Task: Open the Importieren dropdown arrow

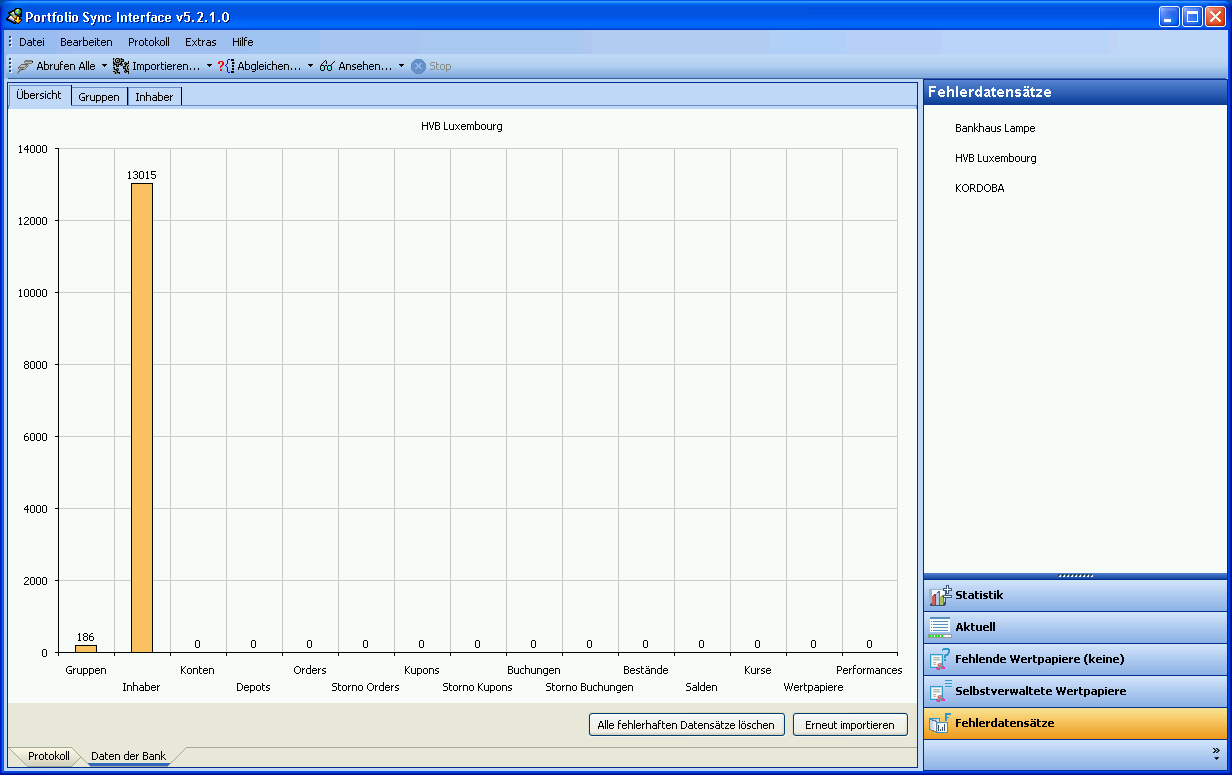Action: 209,66
